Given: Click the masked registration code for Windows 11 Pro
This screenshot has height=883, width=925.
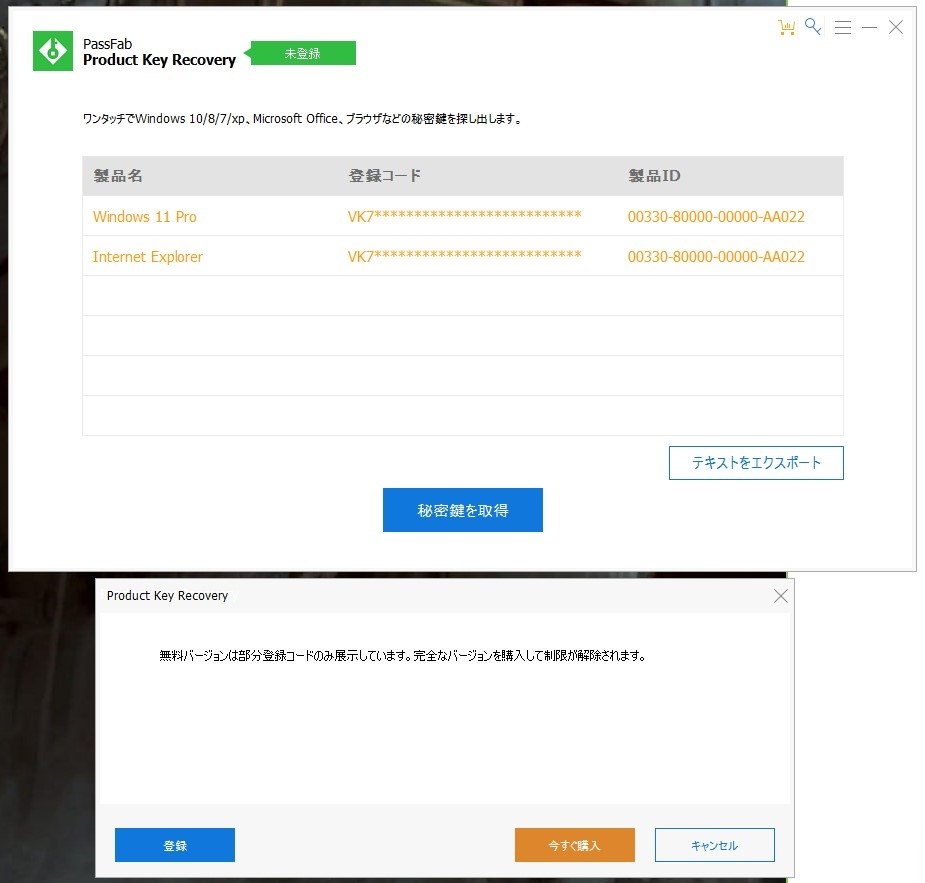Looking at the screenshot, I should pyautogui.click(x=464, y=216).
